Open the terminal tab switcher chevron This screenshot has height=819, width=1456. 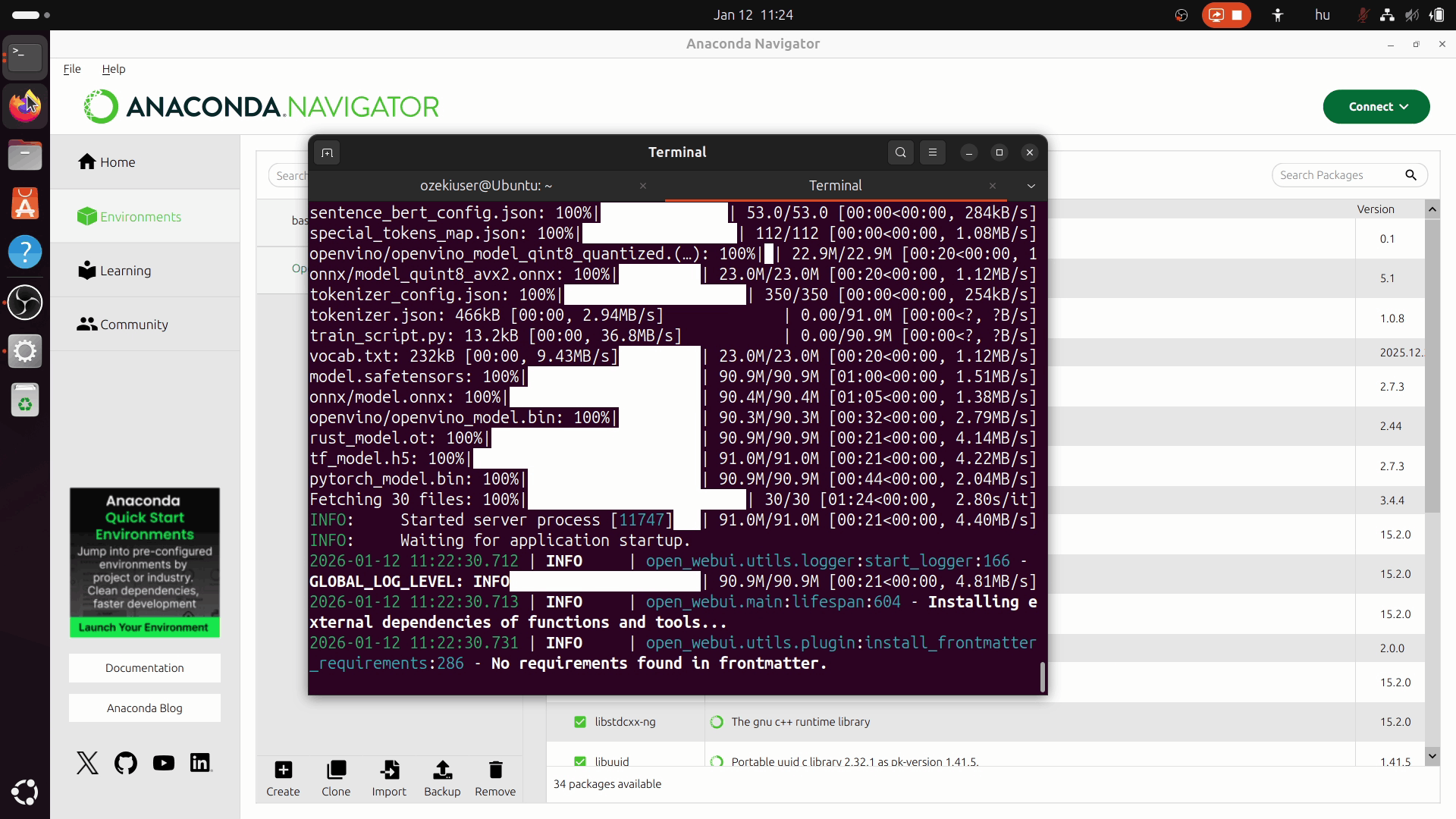[1030, 186]
